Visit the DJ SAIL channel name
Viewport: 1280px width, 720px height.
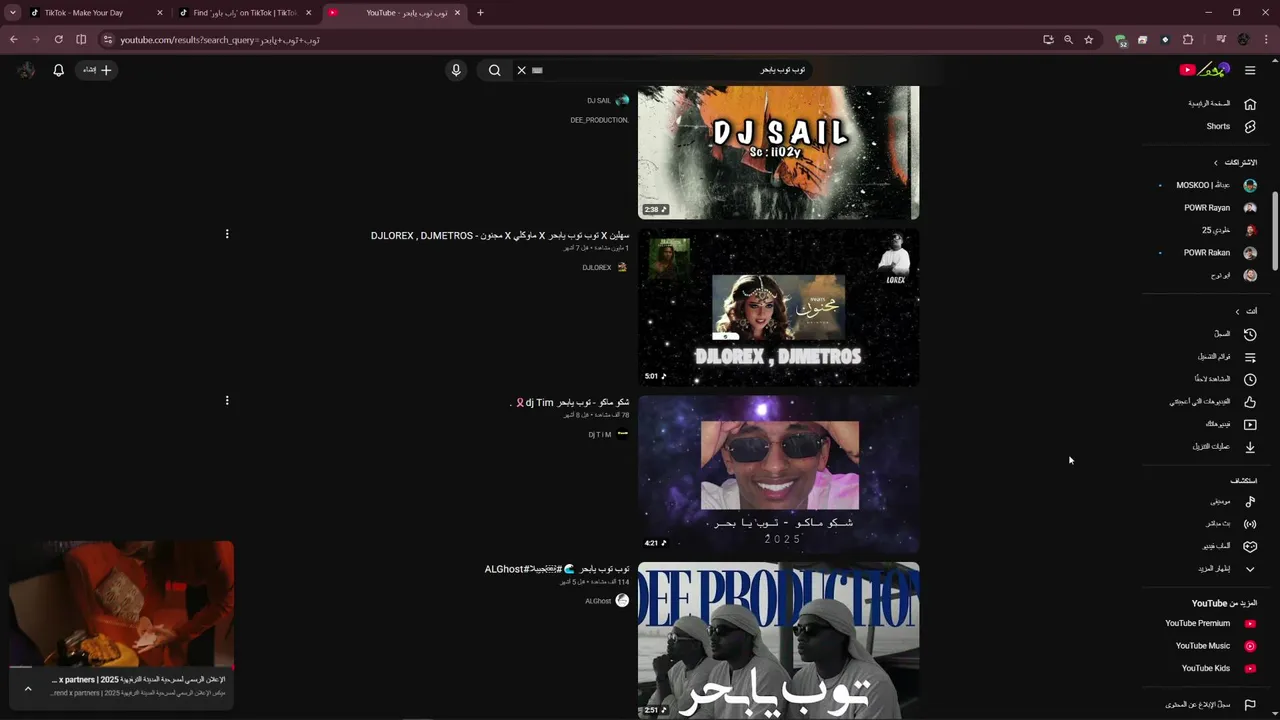point(598,101)
